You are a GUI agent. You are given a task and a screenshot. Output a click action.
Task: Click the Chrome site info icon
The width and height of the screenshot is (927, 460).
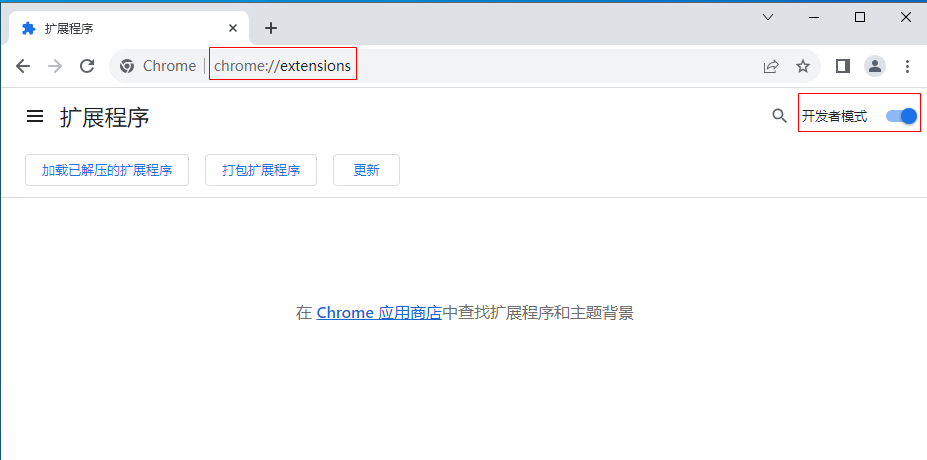coord(127,66)
